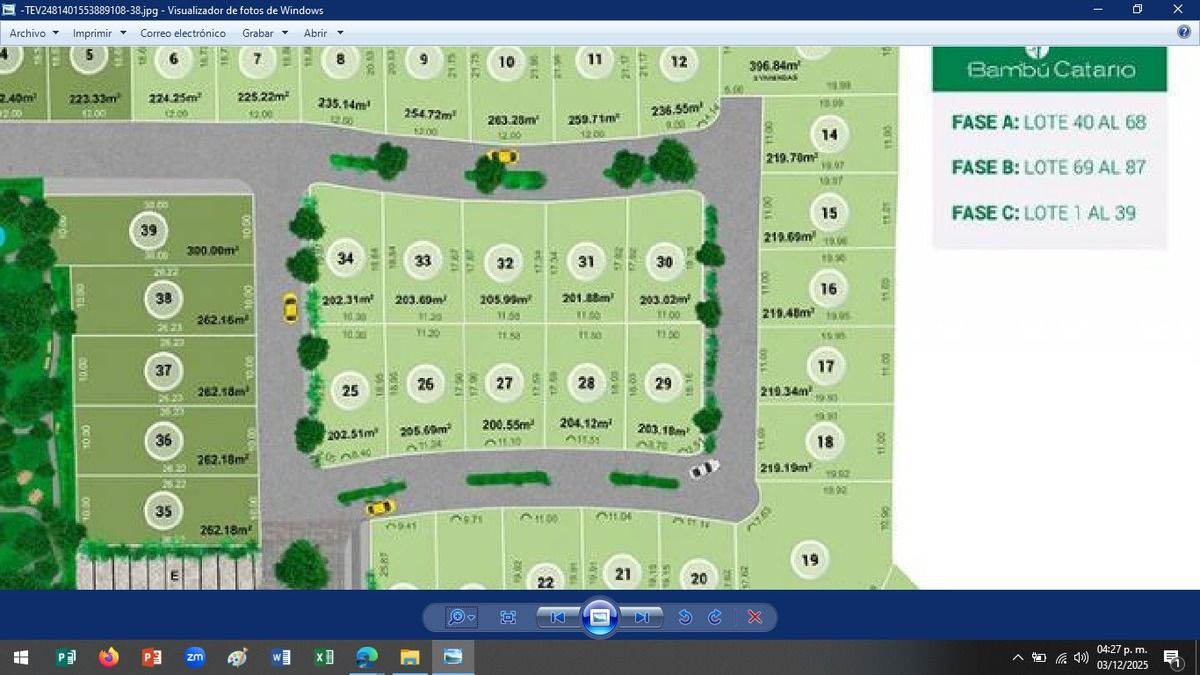Go to the previous photo
Screen dimensions: 1200x675
pos(557,617)
